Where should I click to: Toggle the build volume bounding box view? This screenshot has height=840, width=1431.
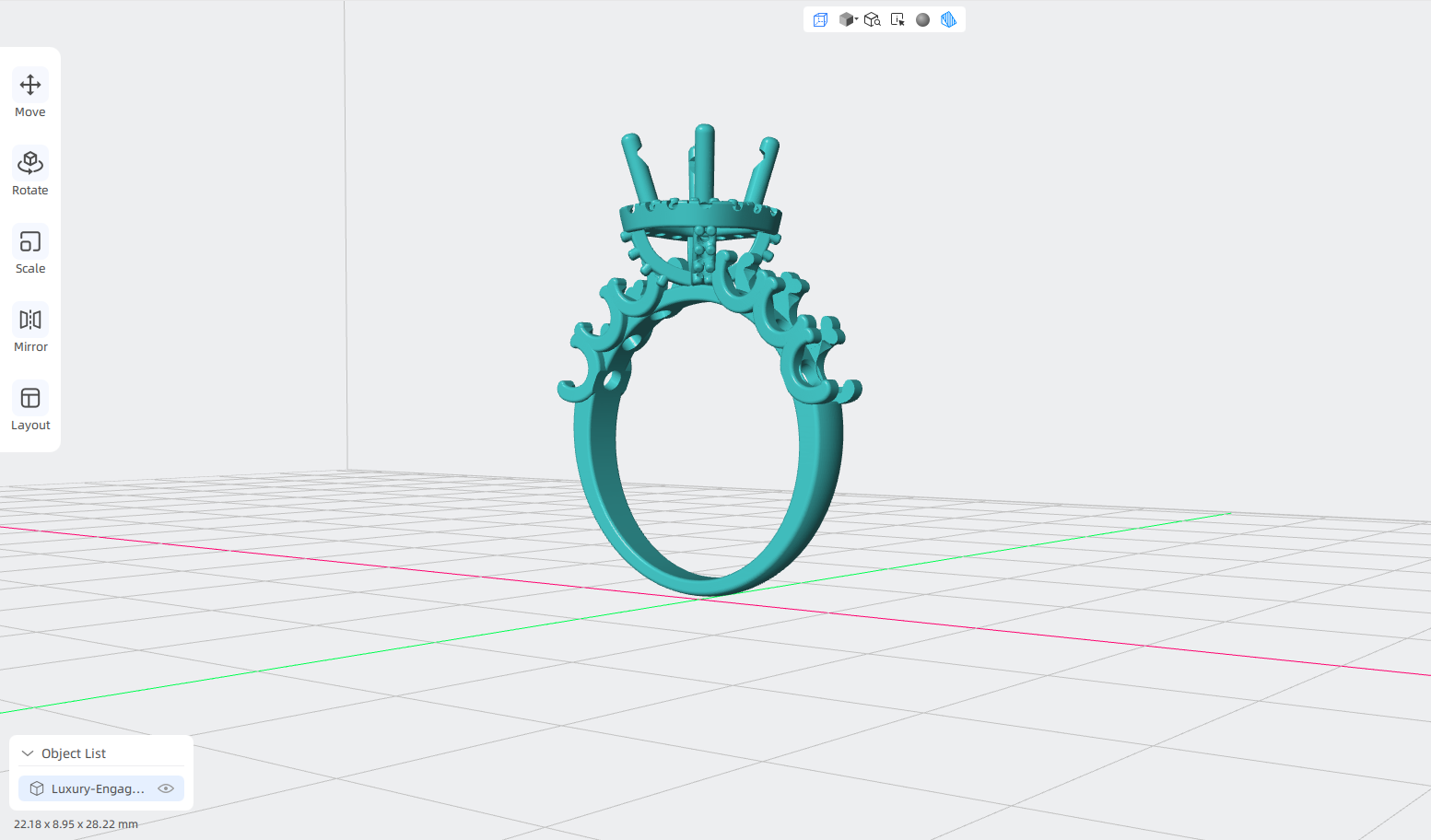(x=820, y=19)
